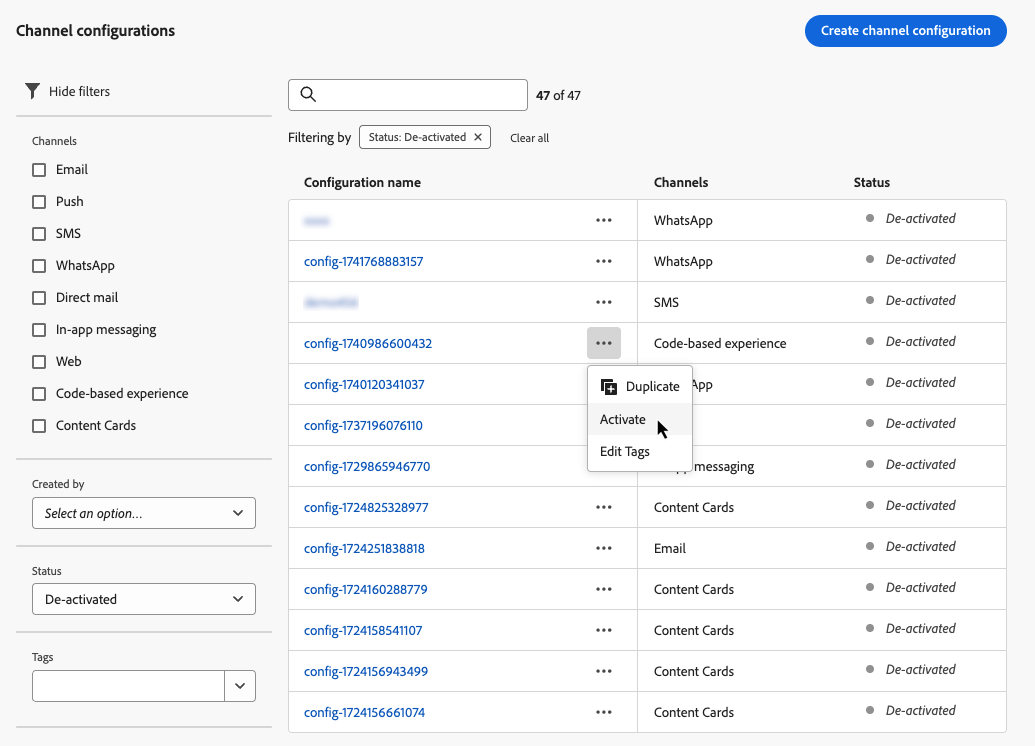Focus the configuration search field
Screen dimensions: 1035x746
pyautogui.click(x=420, y=95)
